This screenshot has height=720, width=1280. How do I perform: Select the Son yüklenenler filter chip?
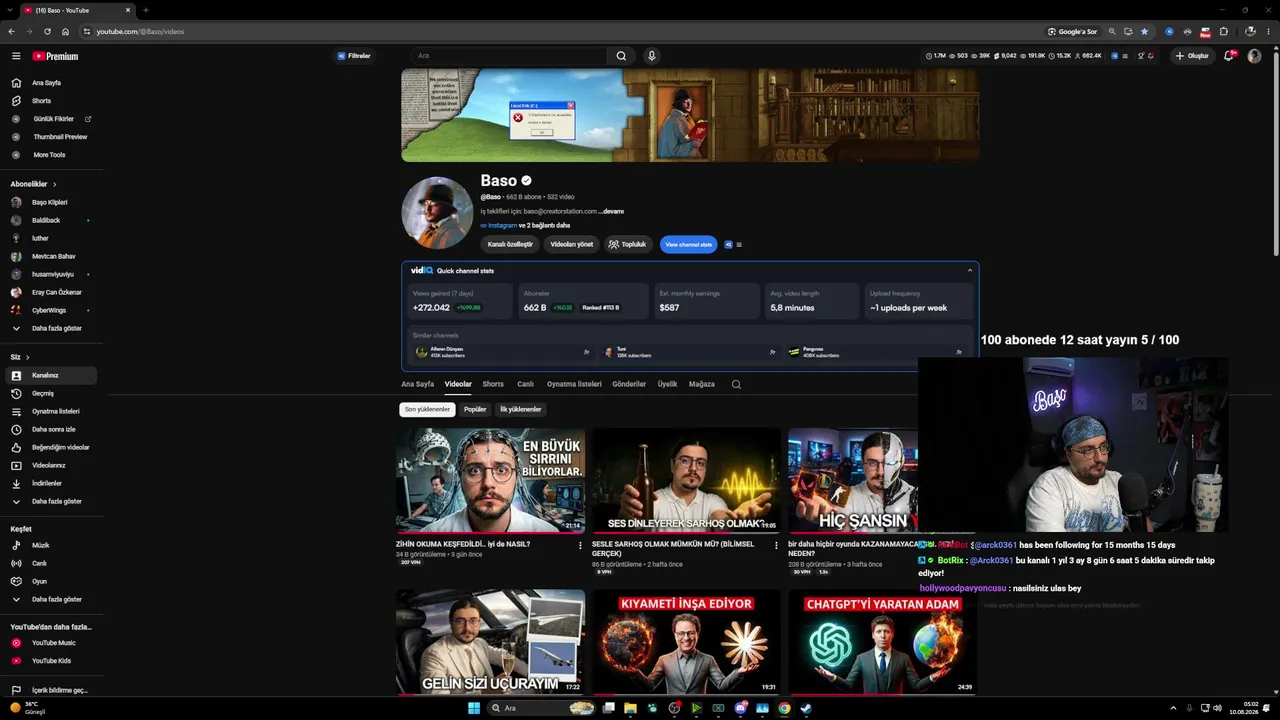pyautogui.click(x=427, y=409)
